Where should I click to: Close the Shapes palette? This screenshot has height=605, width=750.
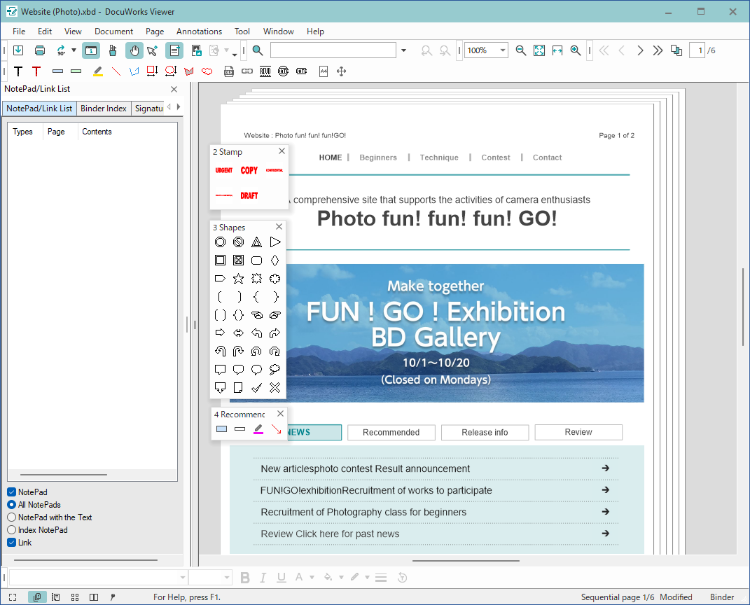tap(279, 227)
